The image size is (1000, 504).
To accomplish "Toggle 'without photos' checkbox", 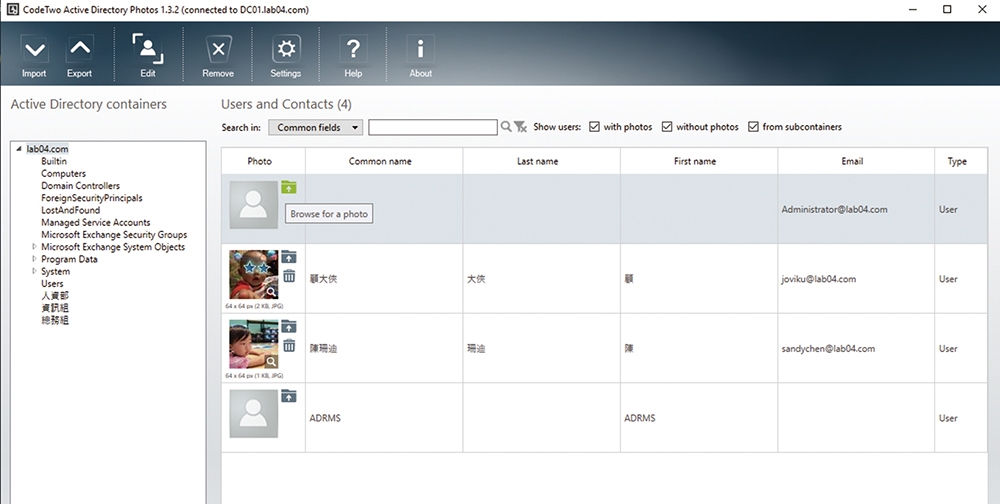I will pos(667,127).
